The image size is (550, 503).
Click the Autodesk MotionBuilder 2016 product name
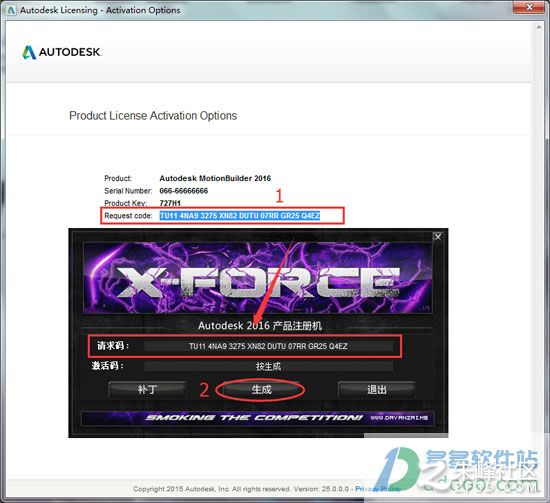[x=215, y=178]
